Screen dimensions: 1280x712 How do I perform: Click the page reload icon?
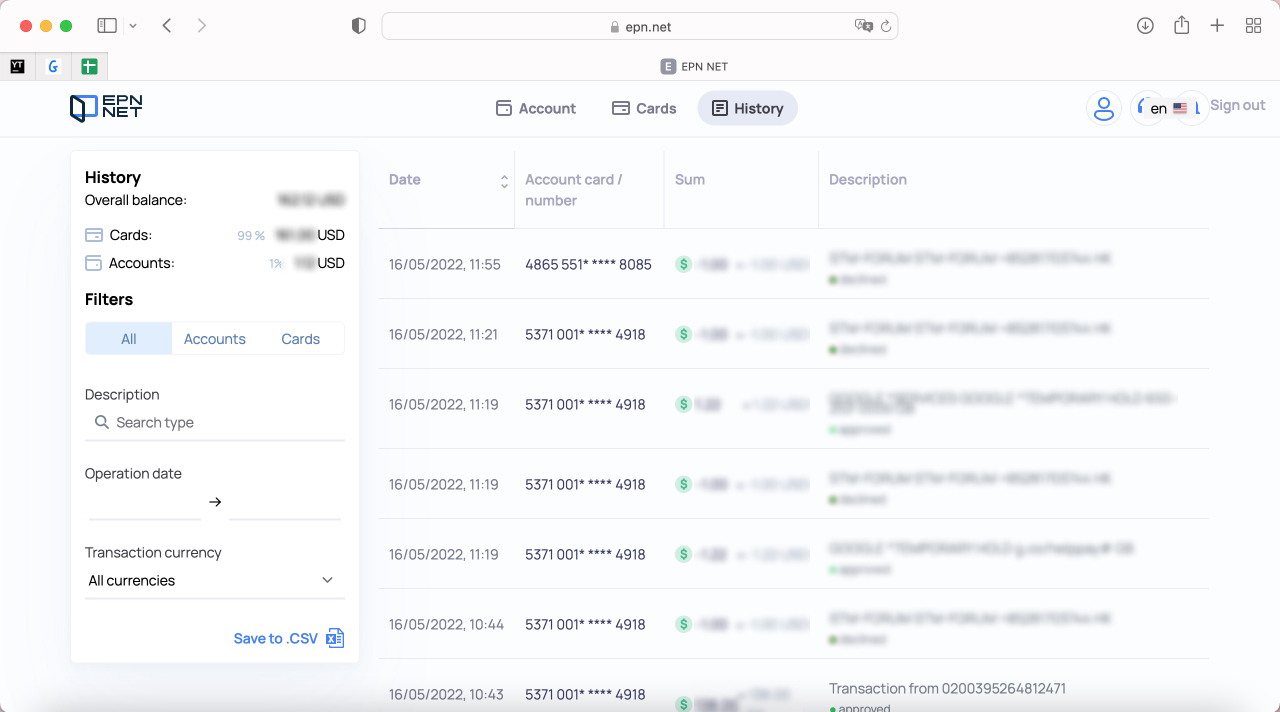tap(885, 26)
